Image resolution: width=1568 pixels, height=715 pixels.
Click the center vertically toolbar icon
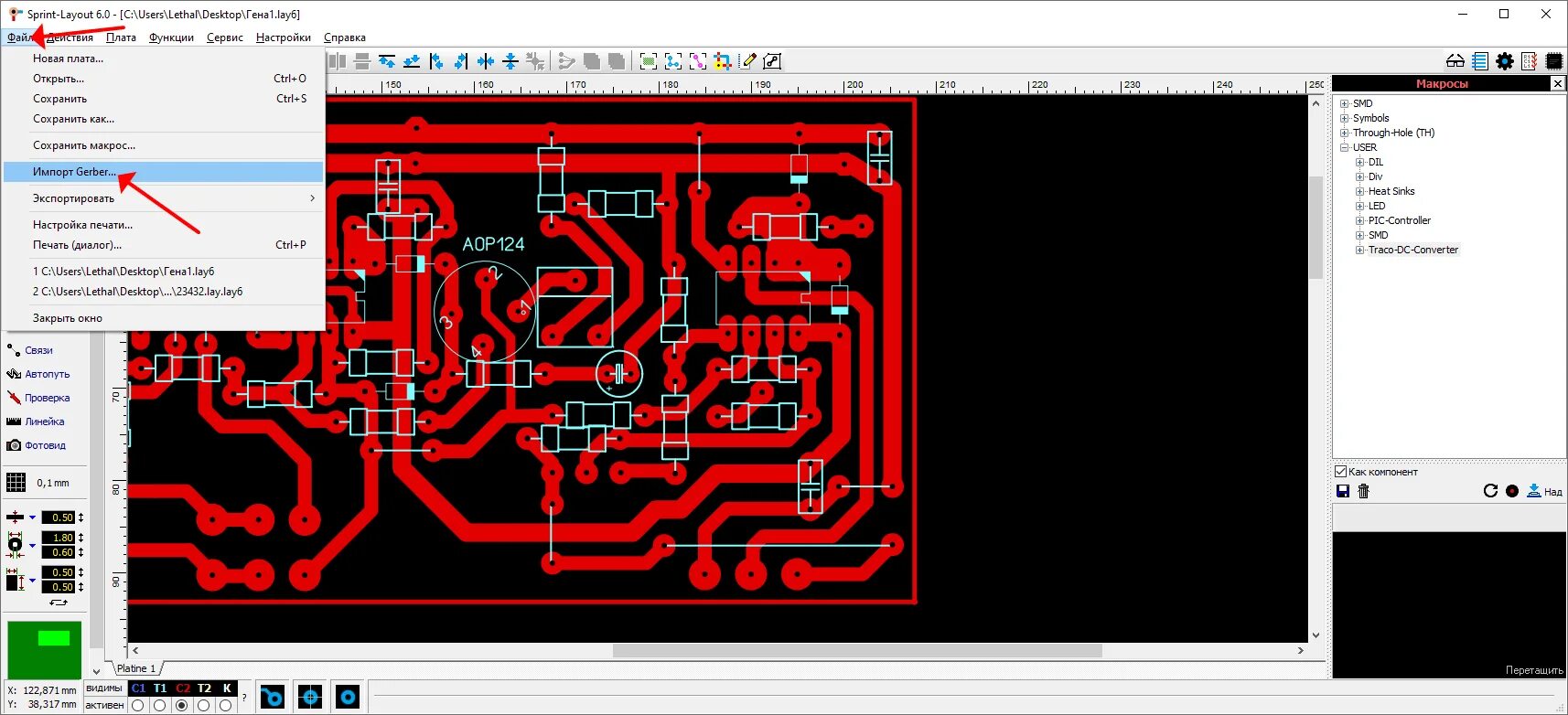(x=510, y=61)
